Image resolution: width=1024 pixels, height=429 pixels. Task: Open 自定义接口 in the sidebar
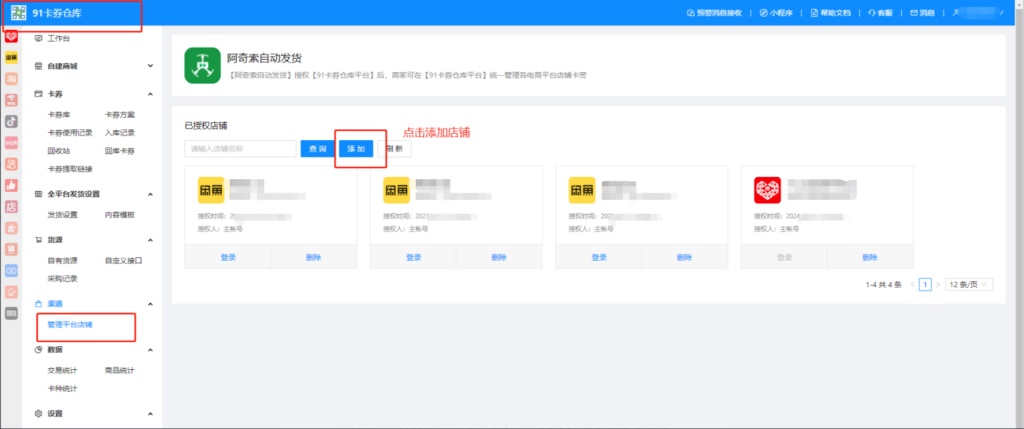click(x=123, y=260)
